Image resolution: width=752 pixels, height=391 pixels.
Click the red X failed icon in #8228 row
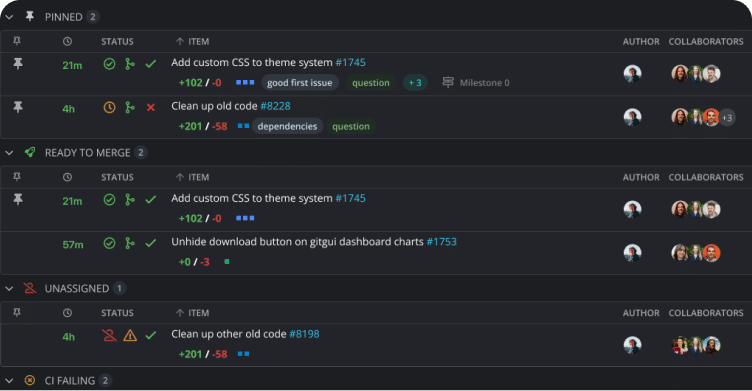tap(151, 107)
